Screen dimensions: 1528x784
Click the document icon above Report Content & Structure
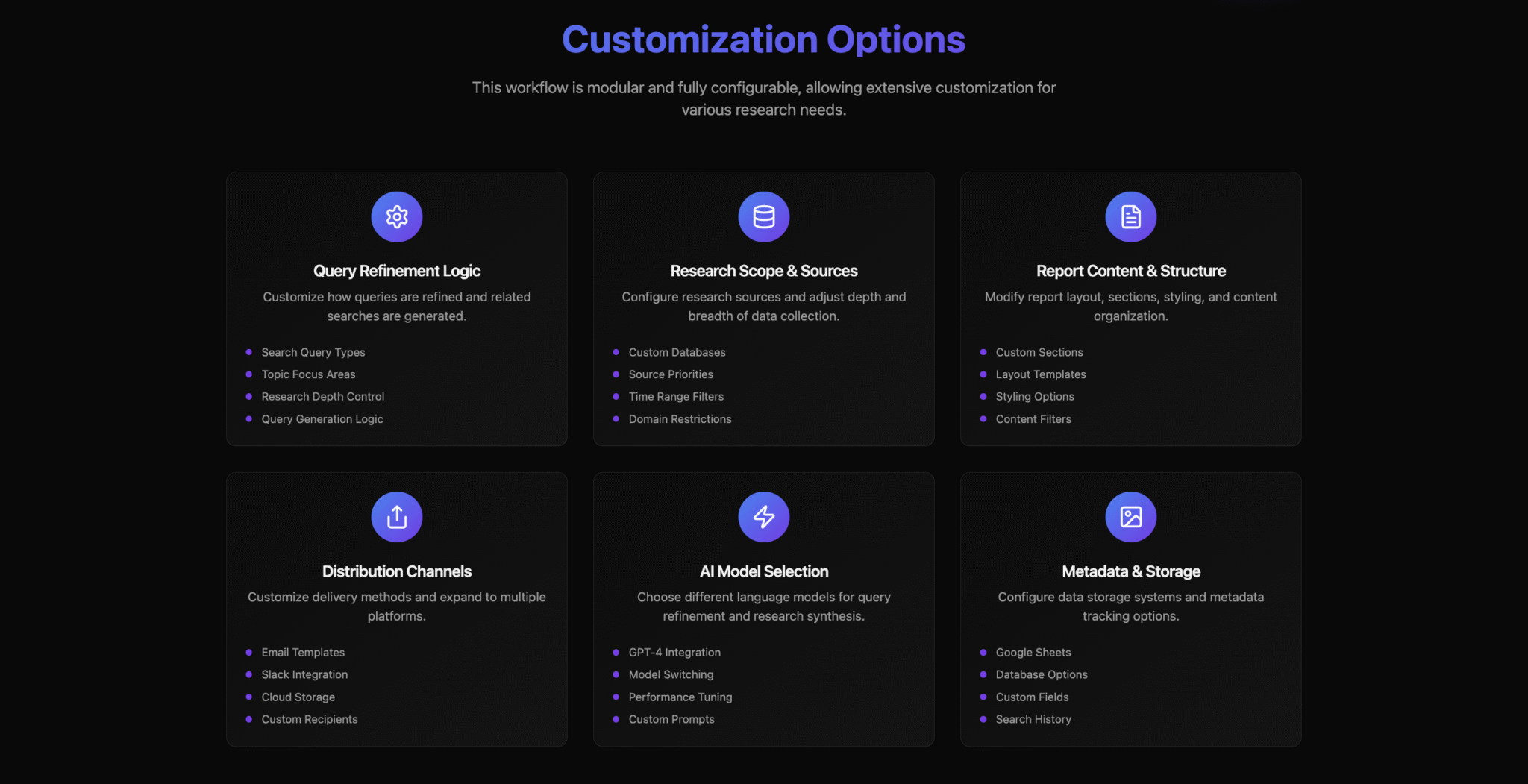[1131, 217]
